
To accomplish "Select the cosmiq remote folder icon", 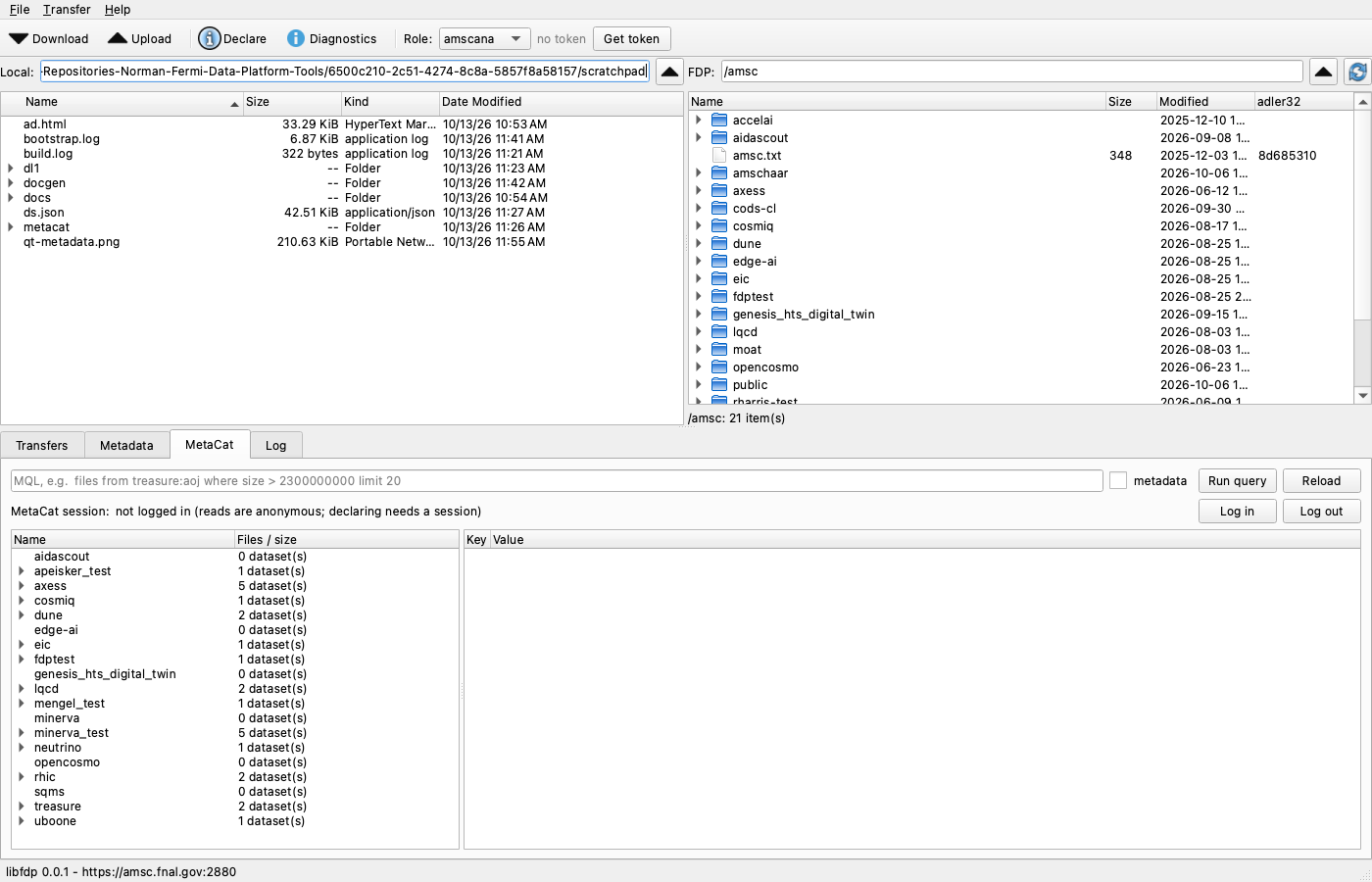I will [x=719, y=226].
